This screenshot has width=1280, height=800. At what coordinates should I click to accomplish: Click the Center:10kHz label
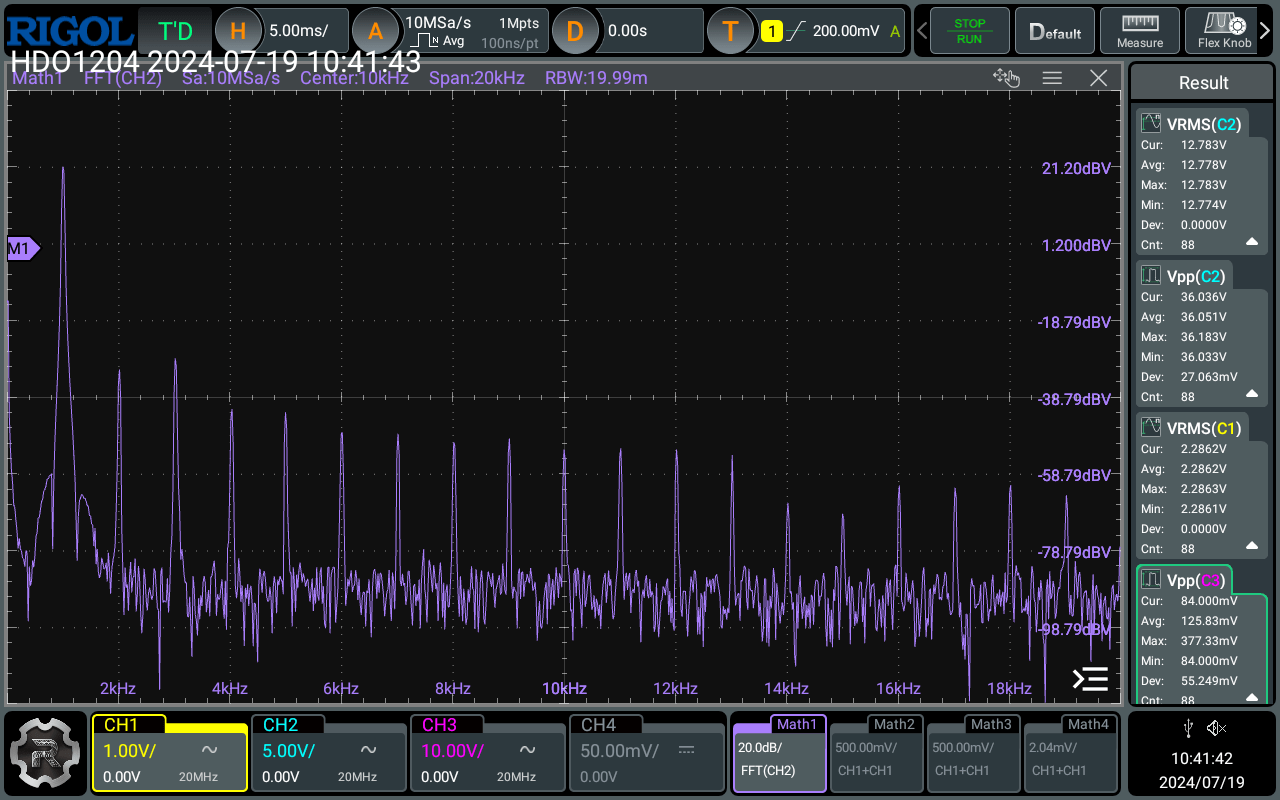[355, 78]
